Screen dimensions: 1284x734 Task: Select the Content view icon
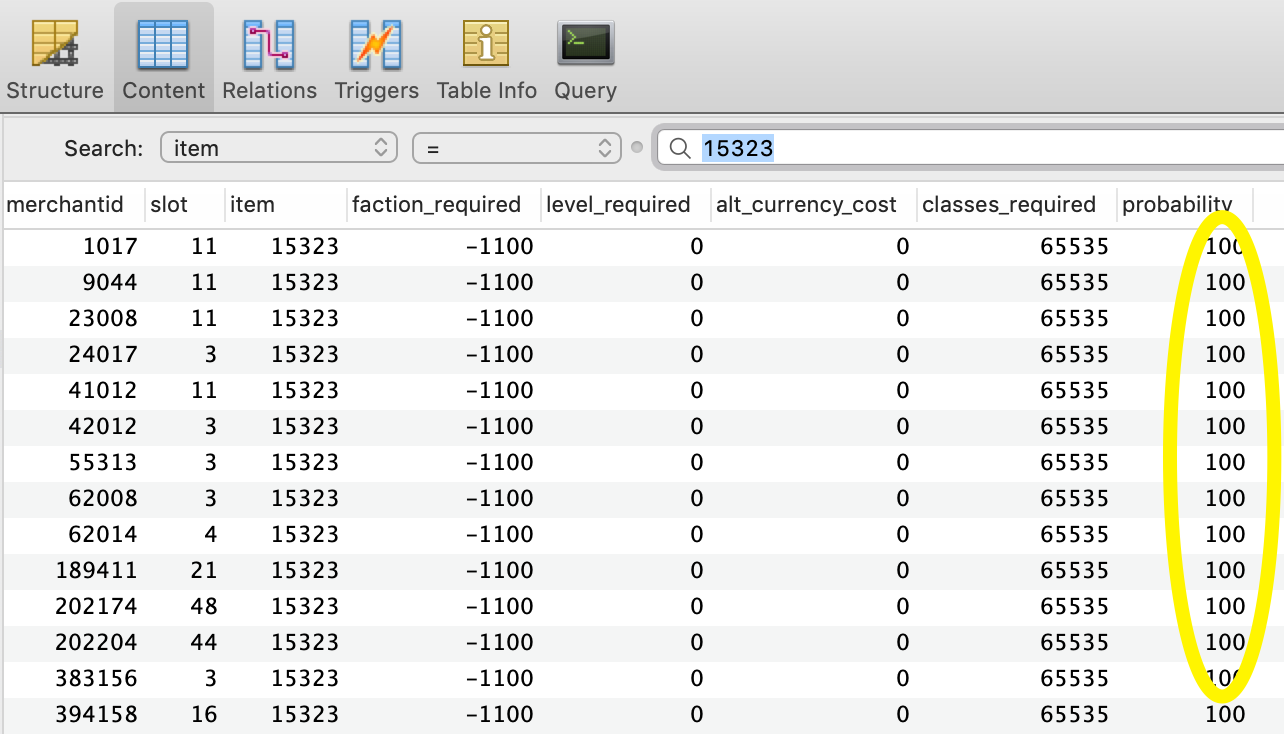(x=163, y=47)
